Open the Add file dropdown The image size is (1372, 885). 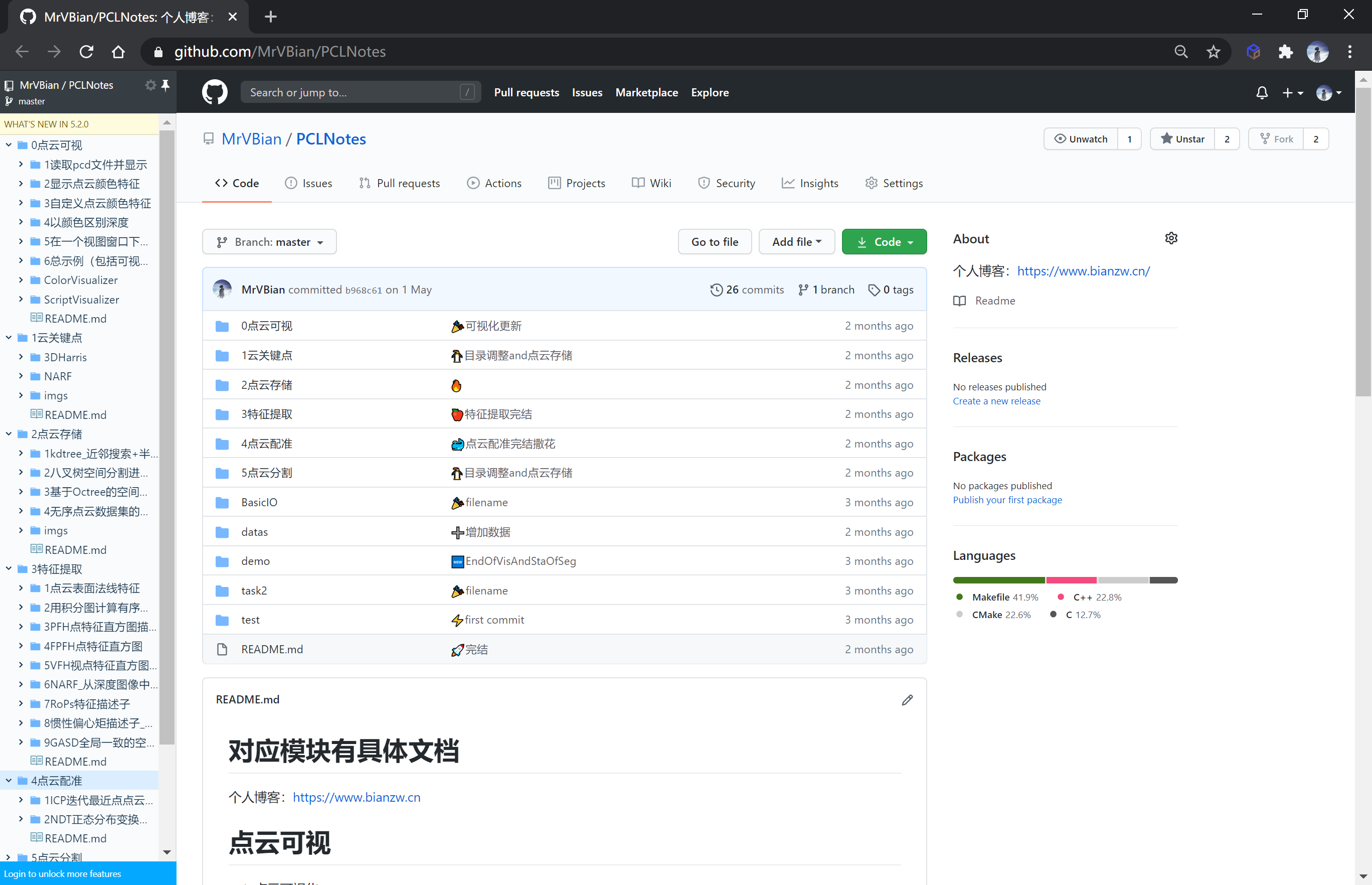[796, 242]
